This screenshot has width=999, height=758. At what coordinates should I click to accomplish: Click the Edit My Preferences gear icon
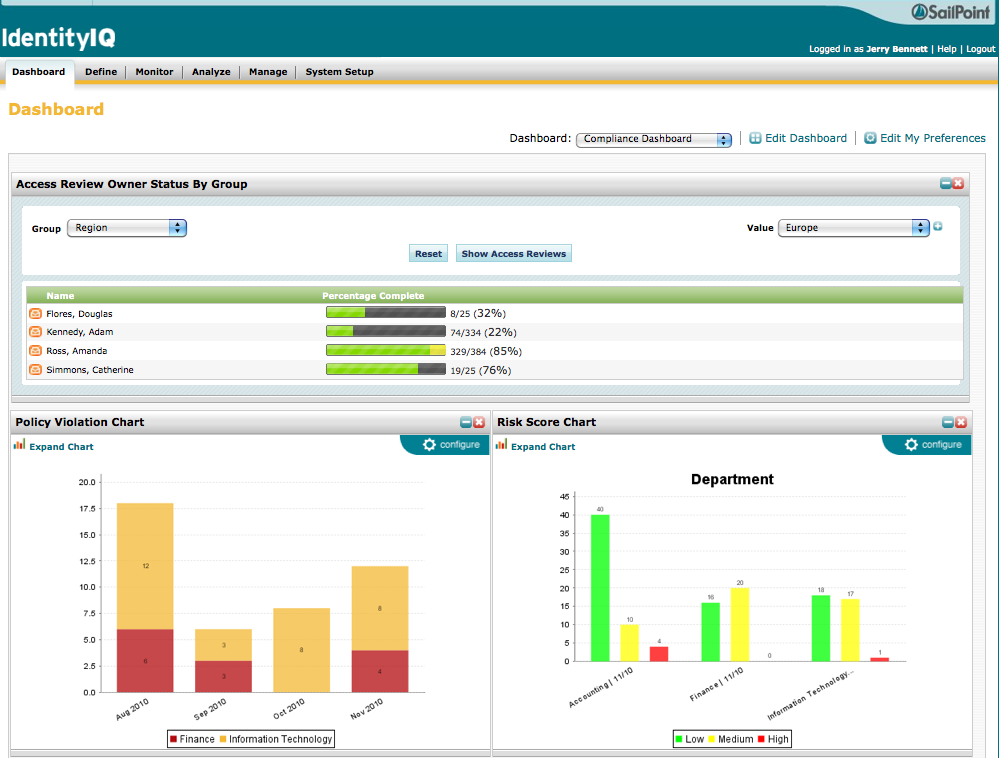pos(870,138)
